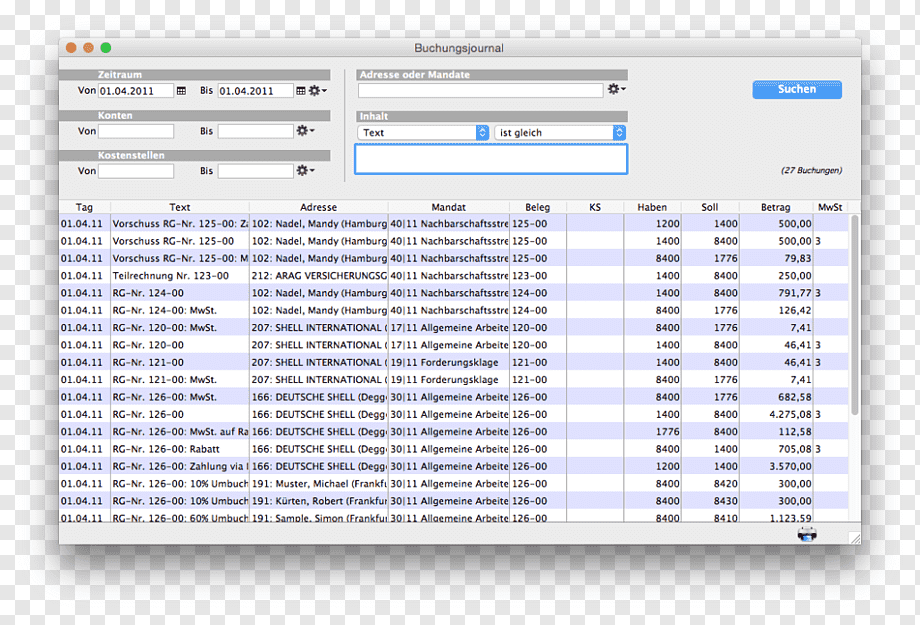Click the Konten Von input field
920x625 pixels.
(136, 131)
